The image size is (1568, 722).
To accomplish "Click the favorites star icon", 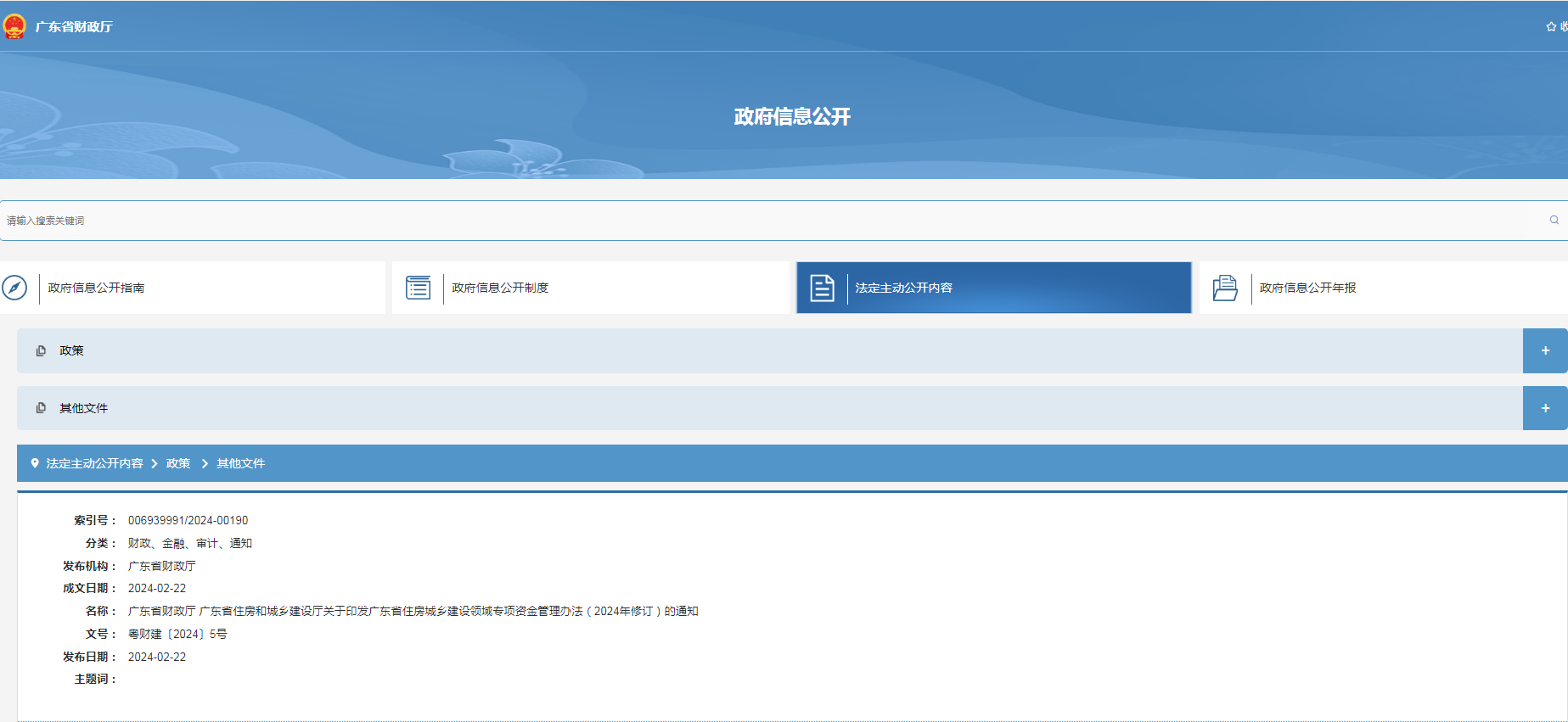I will pos(1551,27).
